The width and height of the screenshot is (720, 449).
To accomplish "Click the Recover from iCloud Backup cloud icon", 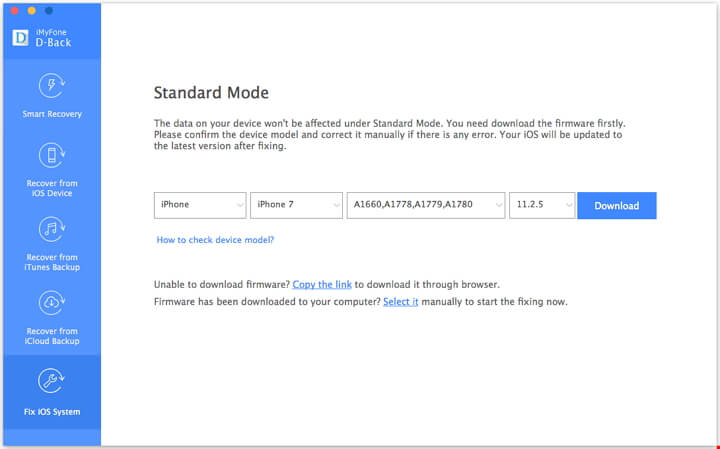I will coord(51,303).
